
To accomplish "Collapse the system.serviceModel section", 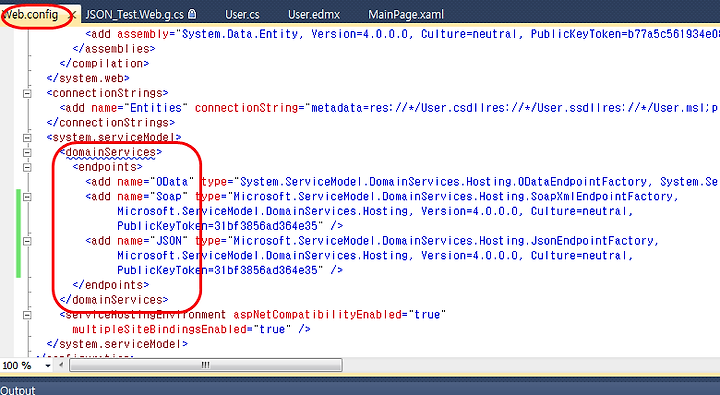I will pyautogui.click(x=27, y=137).
